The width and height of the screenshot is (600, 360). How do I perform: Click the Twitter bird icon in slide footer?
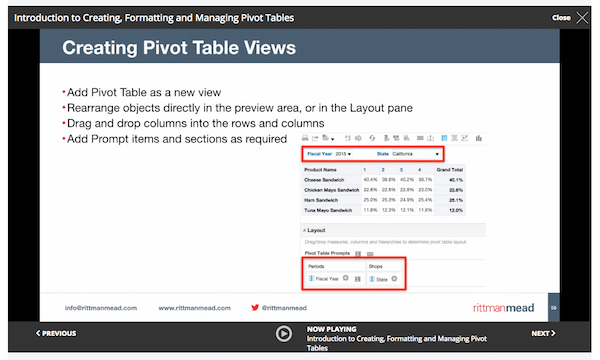point(255,307)
